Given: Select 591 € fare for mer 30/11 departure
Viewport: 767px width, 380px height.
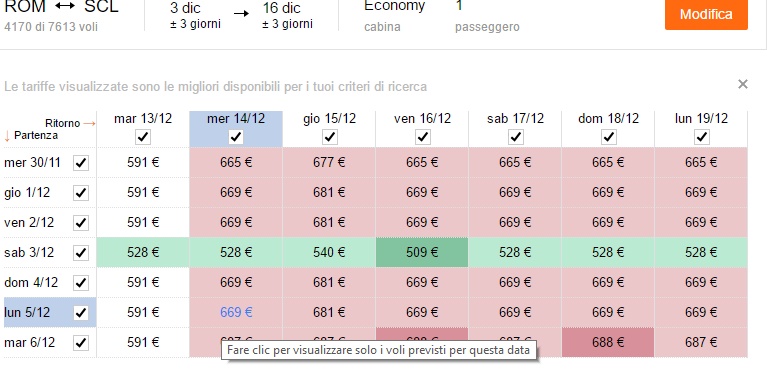Looking at the screenshot, I should tap(143, 162).
